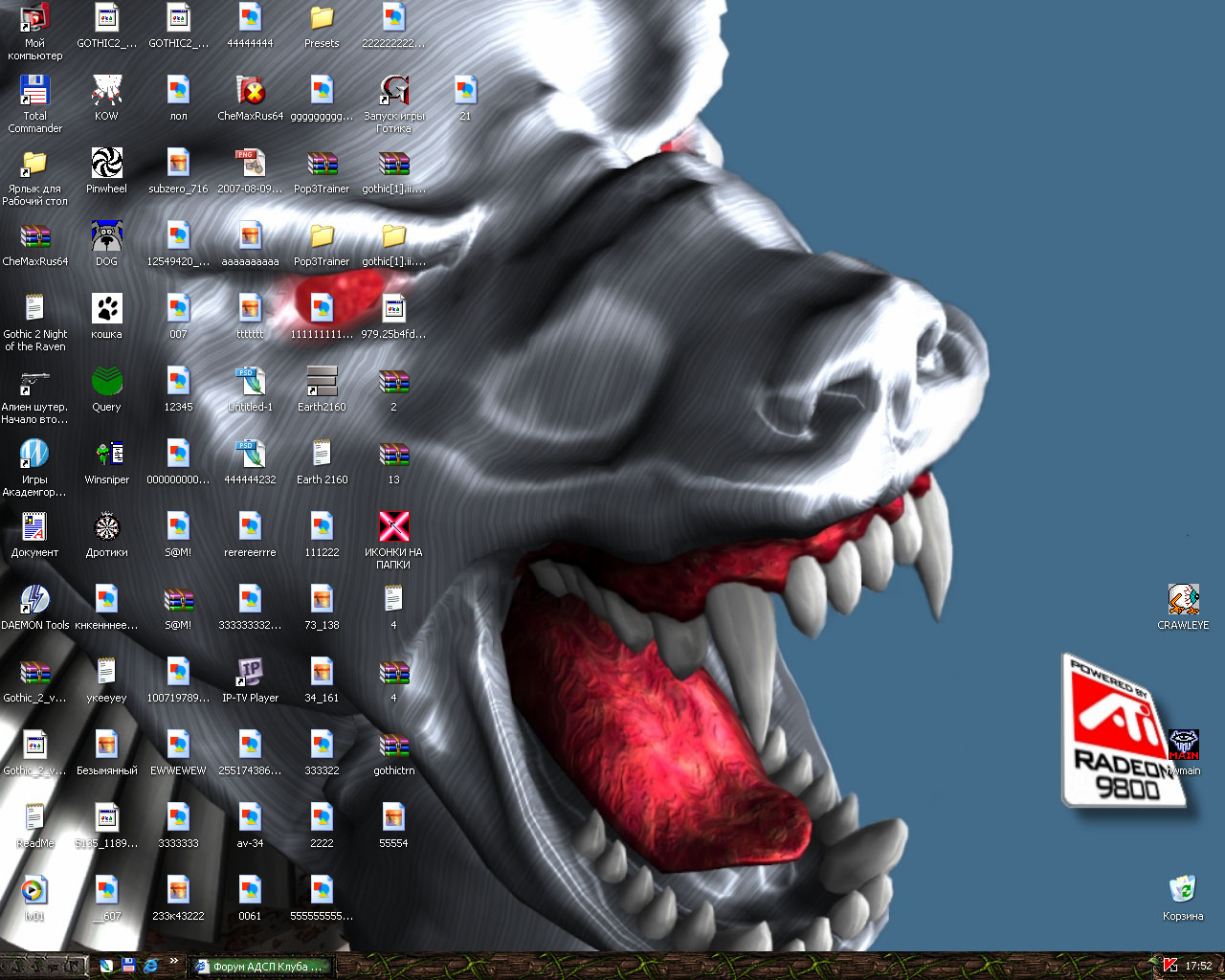Screen dimensions: 1225x980
Task: Open Total Commander desktop shortcut
Action: 34,92
